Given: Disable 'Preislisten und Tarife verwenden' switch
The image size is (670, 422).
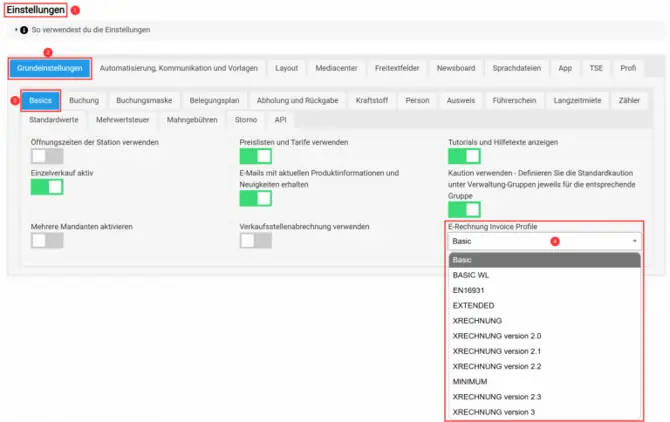Looking at the screenshot, I should [x=256, y=156].
